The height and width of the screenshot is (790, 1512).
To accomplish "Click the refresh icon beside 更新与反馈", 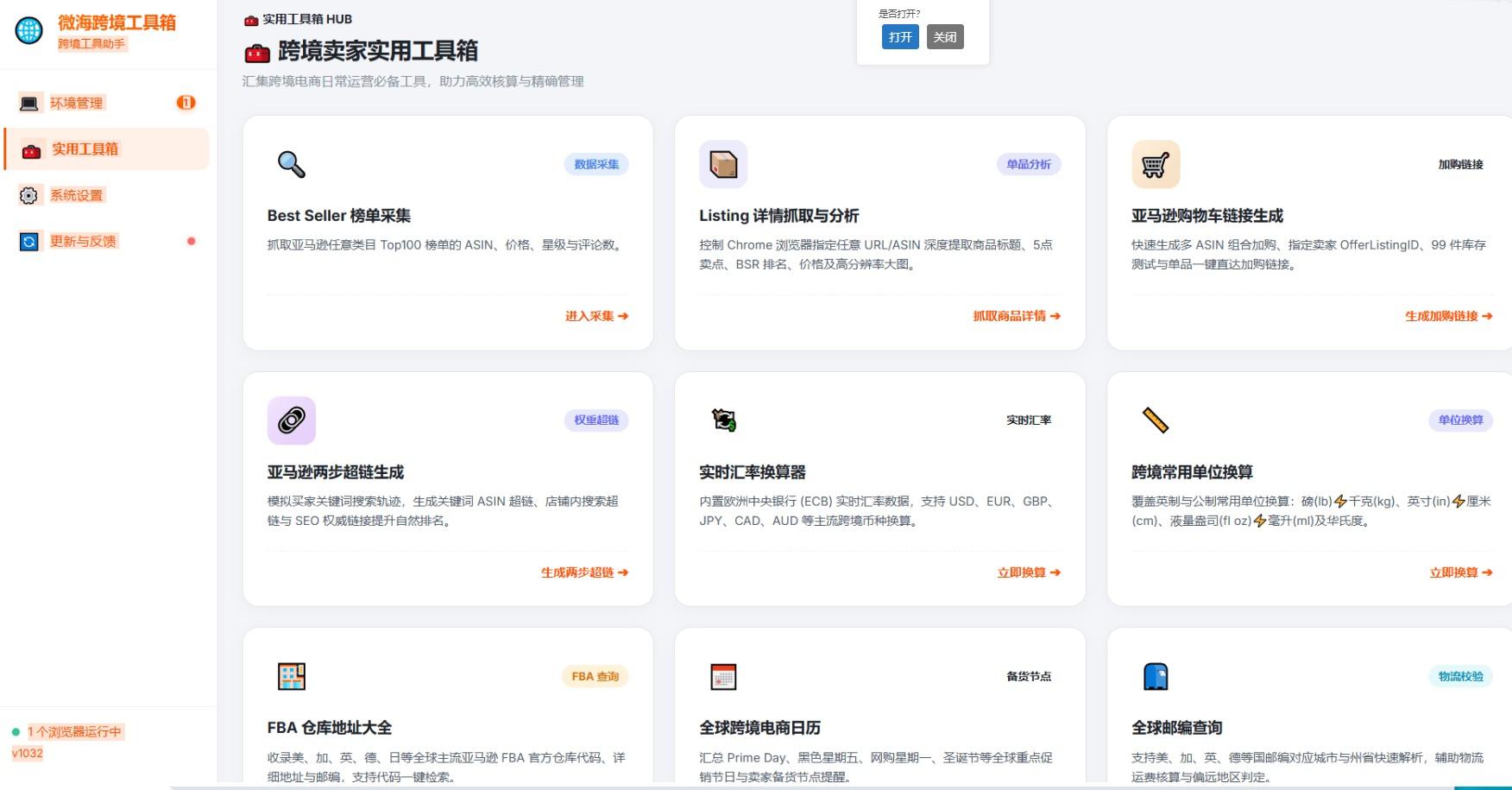I will click(x=28, y=242).
